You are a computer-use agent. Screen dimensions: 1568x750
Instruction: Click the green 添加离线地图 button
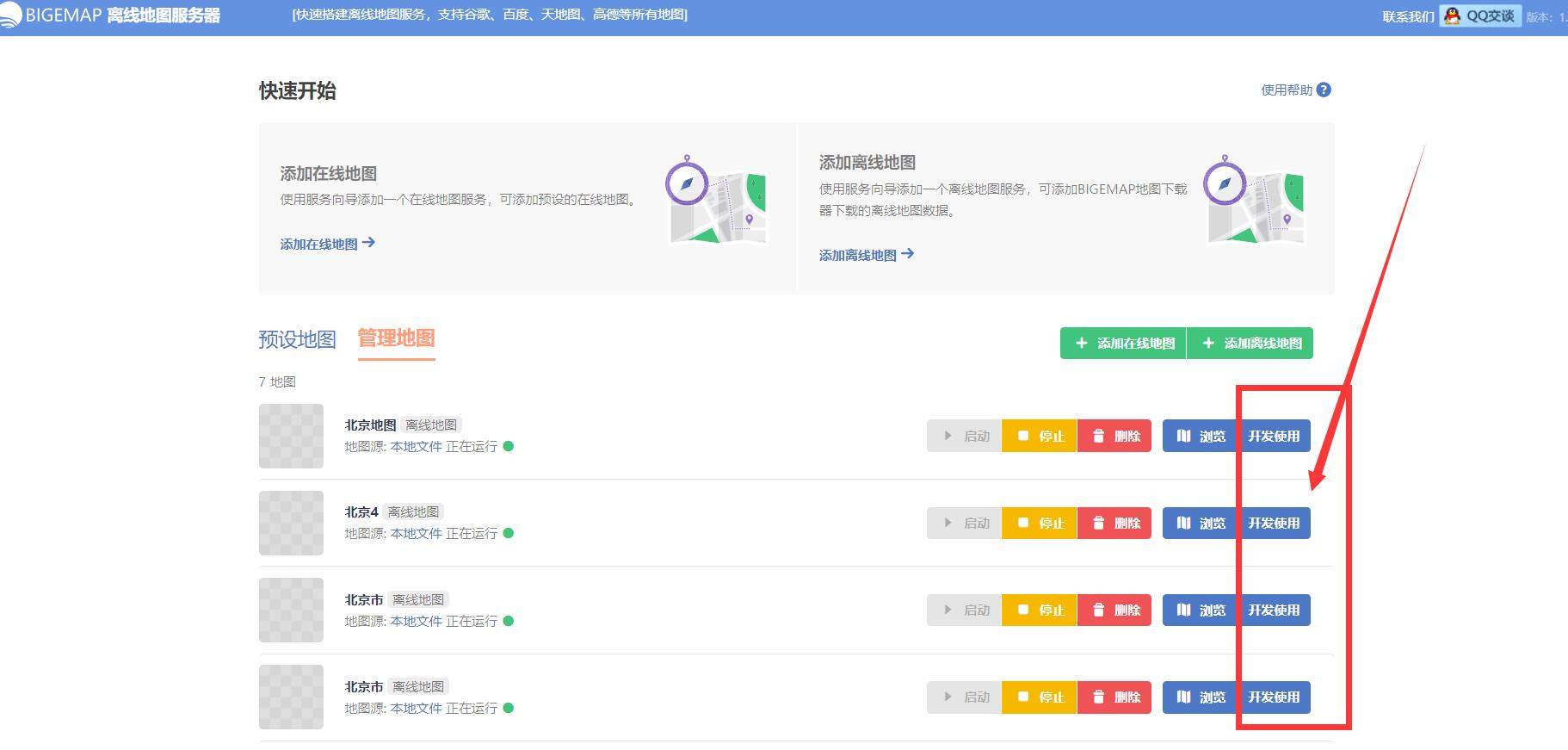click(1250, 343)
